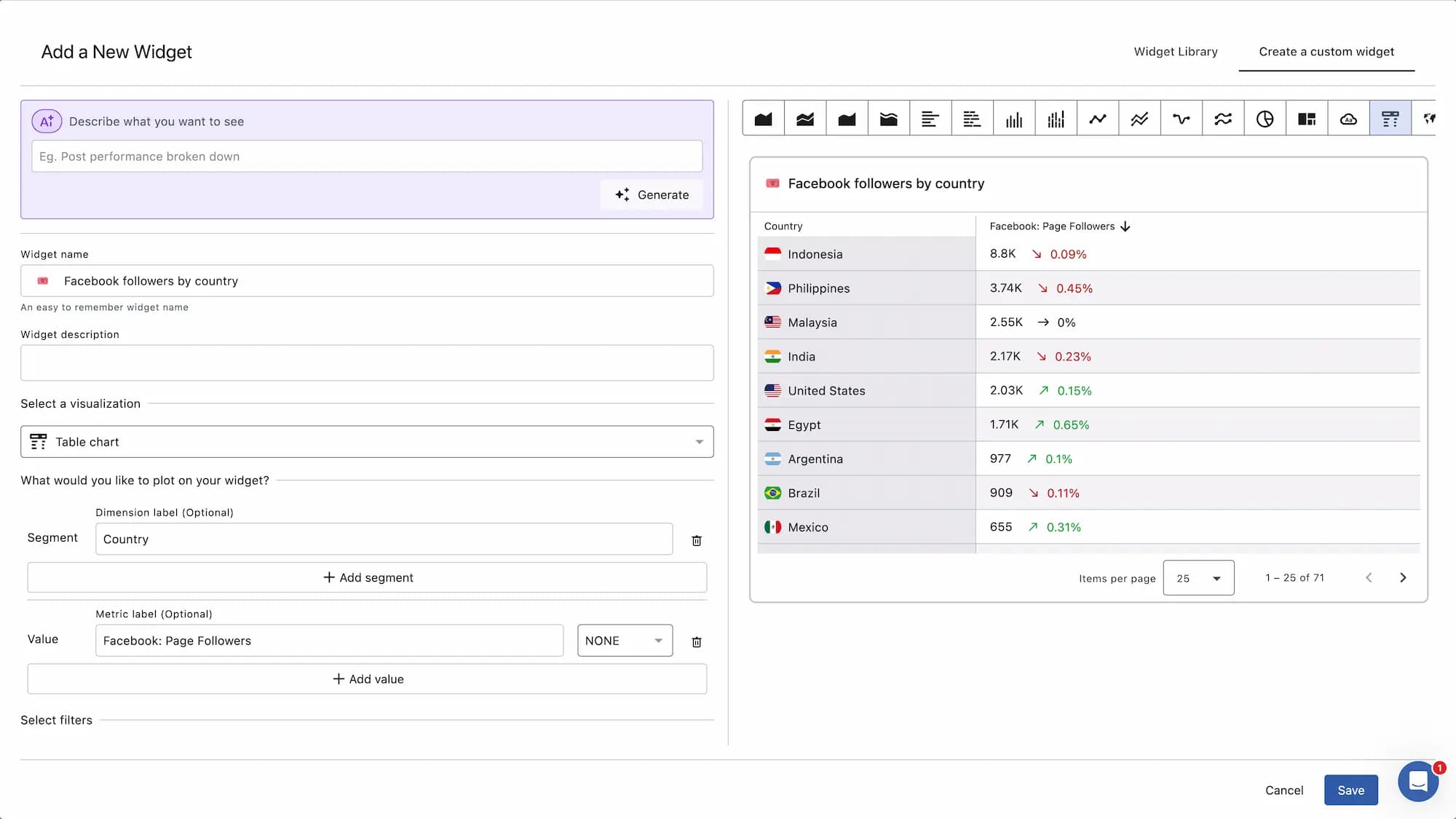
Task: Save the new widget
Action: (x=1351, y=790)
